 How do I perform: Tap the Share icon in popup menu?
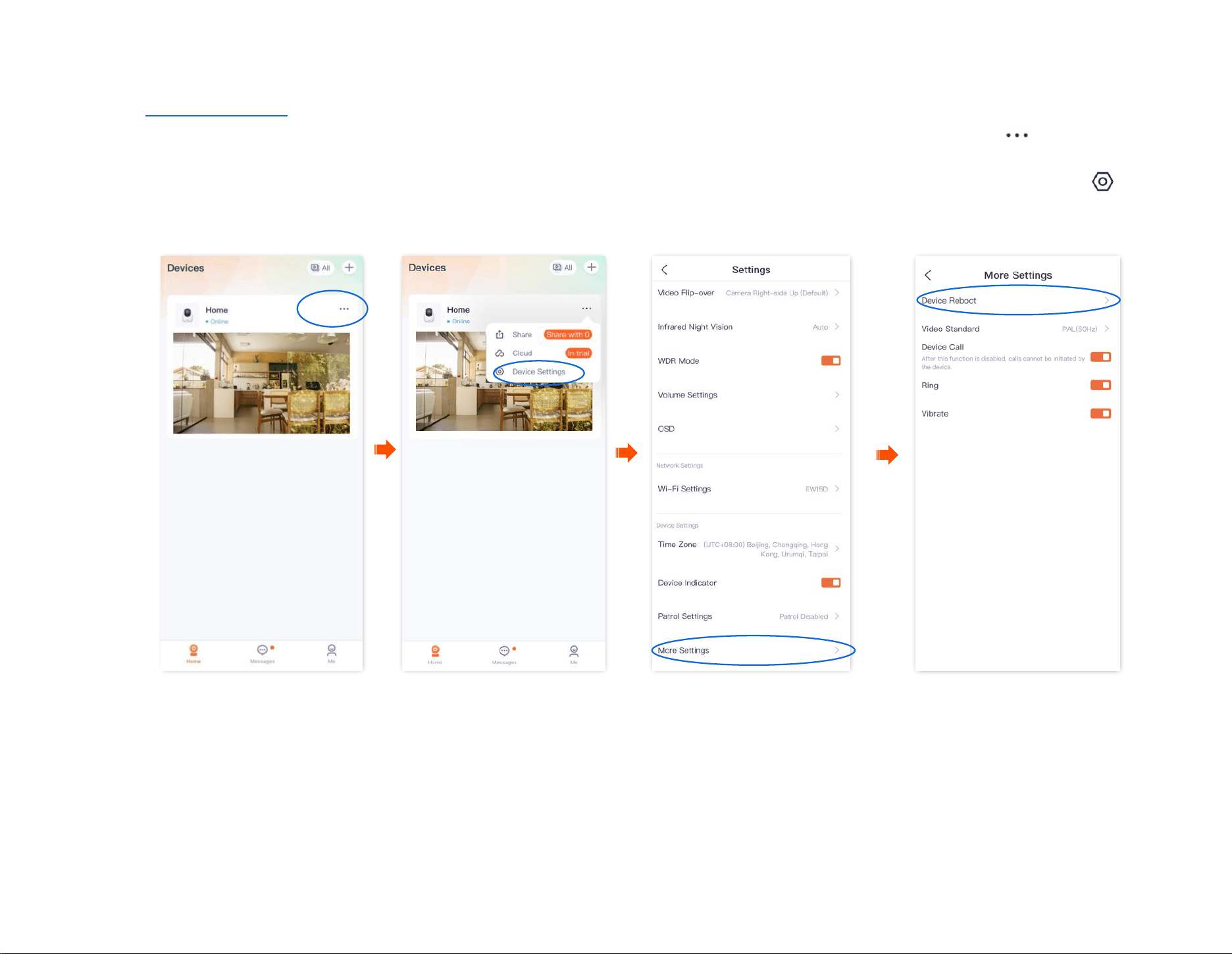click(x=500, y=335)
